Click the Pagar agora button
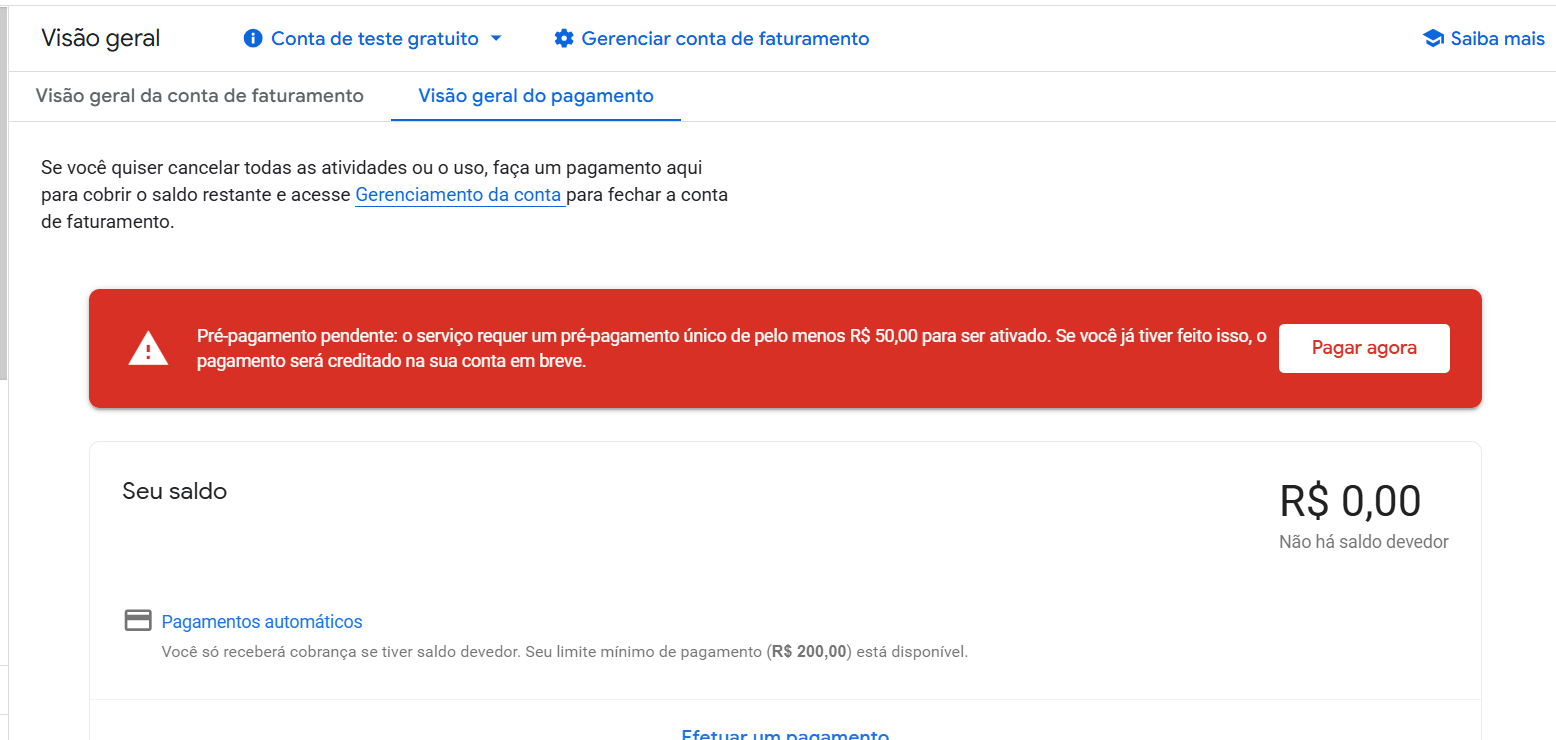Viewport: 1556px width, 740px height. pyautogui.click(x=1364, y=347)
